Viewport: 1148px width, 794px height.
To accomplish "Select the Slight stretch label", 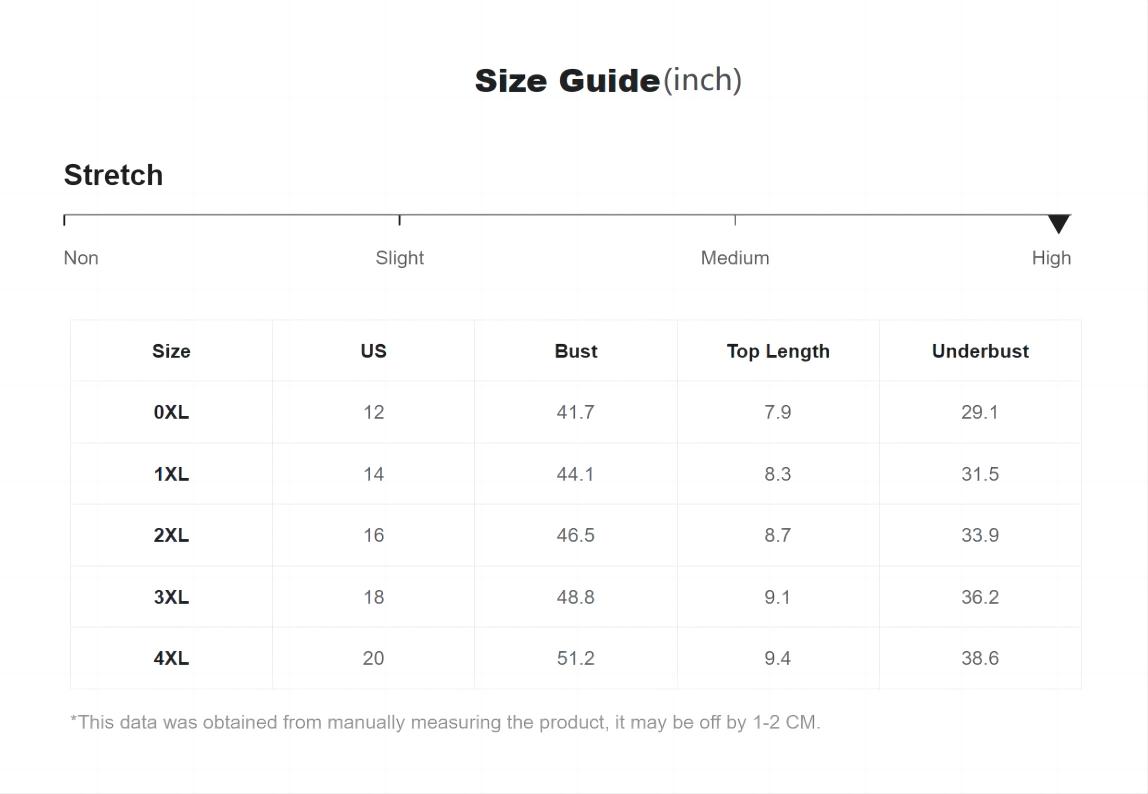I will (x=400, y=258).
